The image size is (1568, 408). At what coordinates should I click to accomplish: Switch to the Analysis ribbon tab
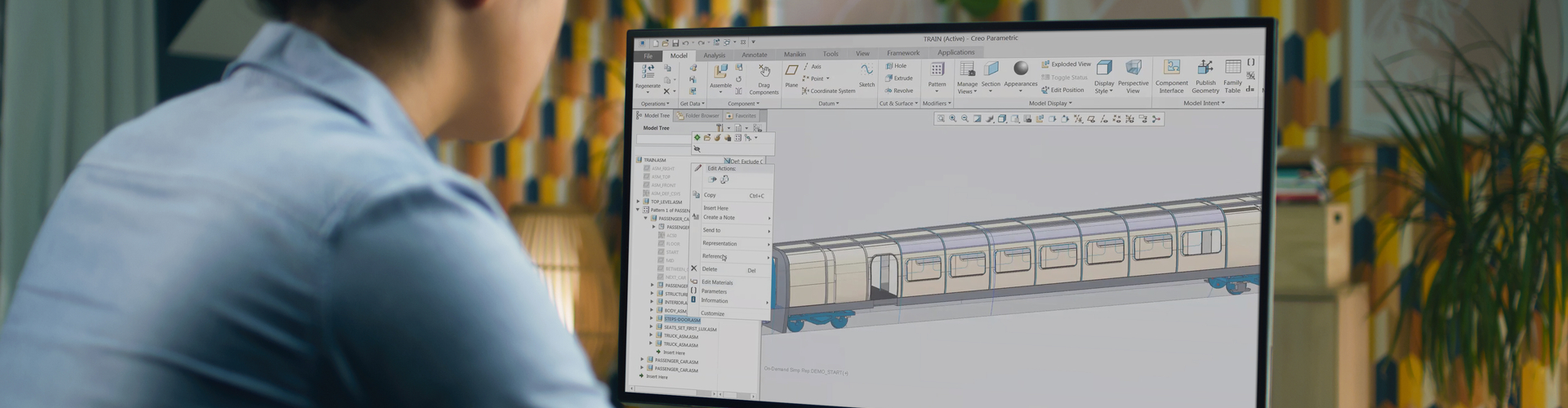point(714,55)
